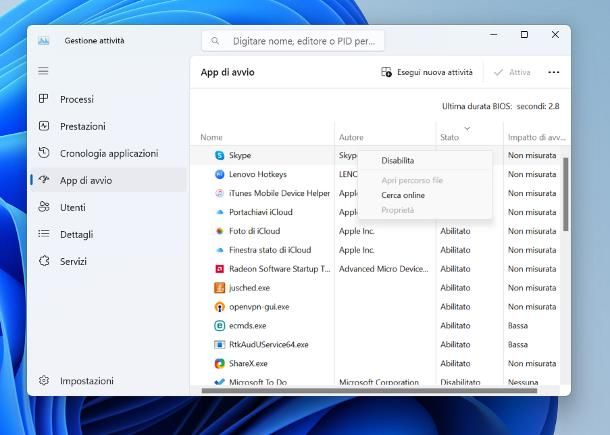The image size is (610, 435).
Task: Click the Processi sidebar icon
Action: click(44, 99)
